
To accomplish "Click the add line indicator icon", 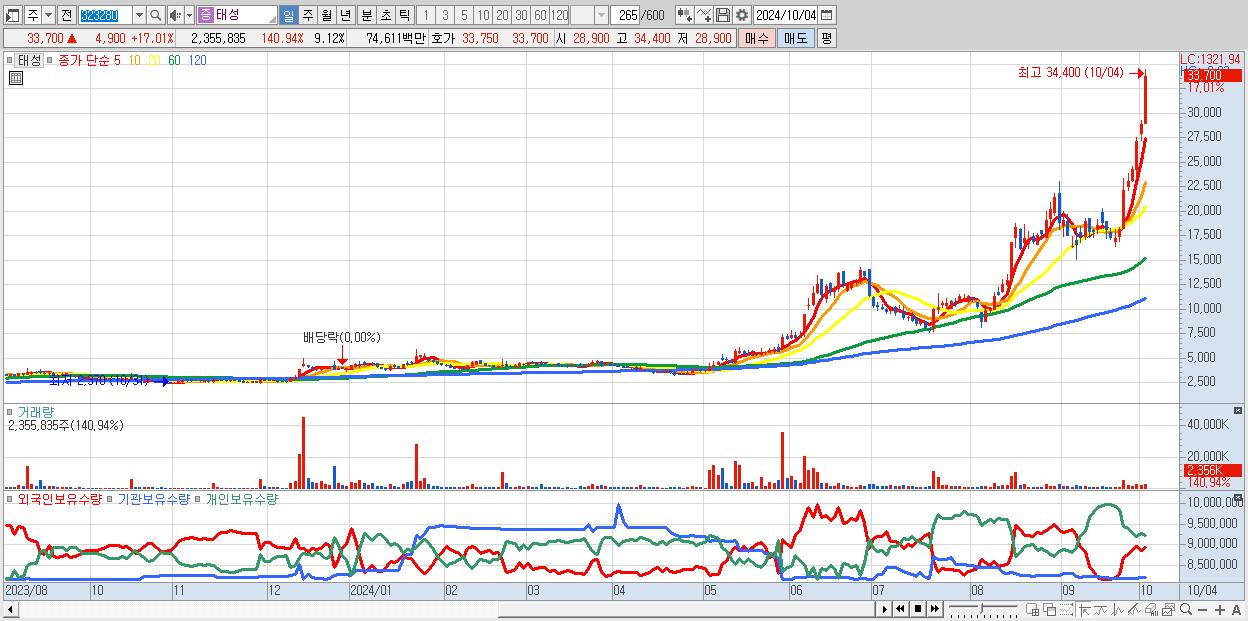I will click(x=704, y=15).
